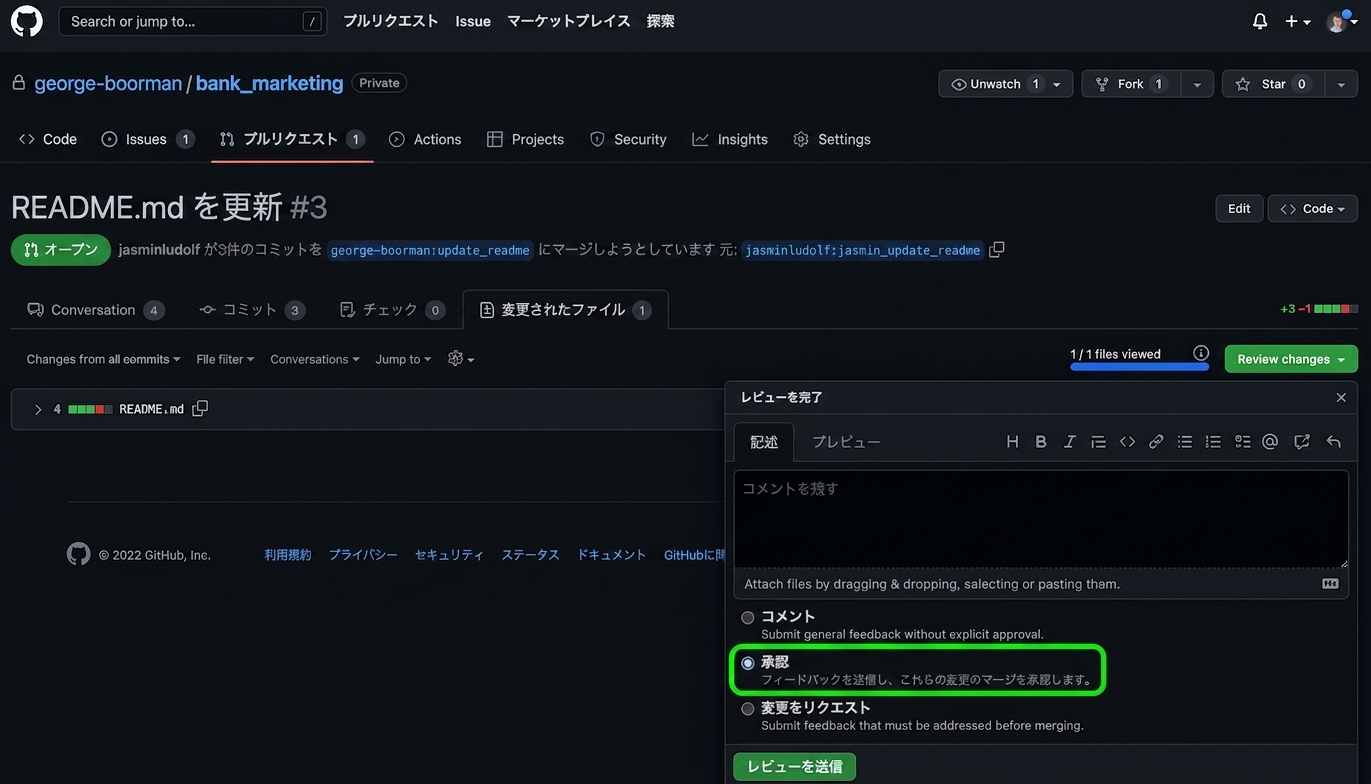Open the プライバシー footer link

point(363,555)
